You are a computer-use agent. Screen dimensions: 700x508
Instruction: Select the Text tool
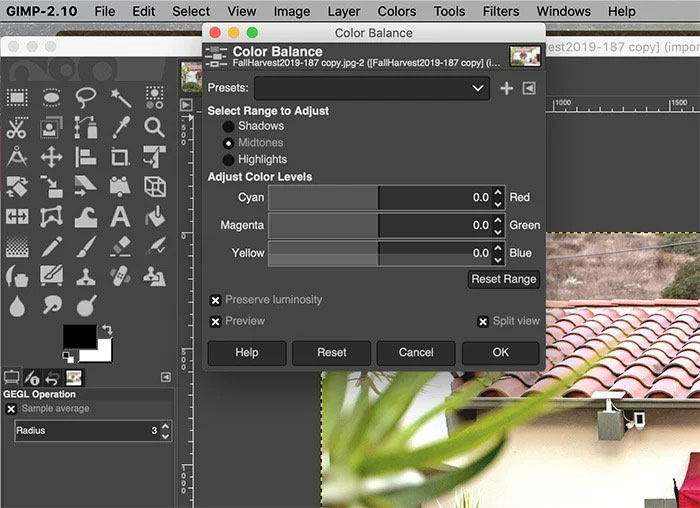[x=121, y=216]
